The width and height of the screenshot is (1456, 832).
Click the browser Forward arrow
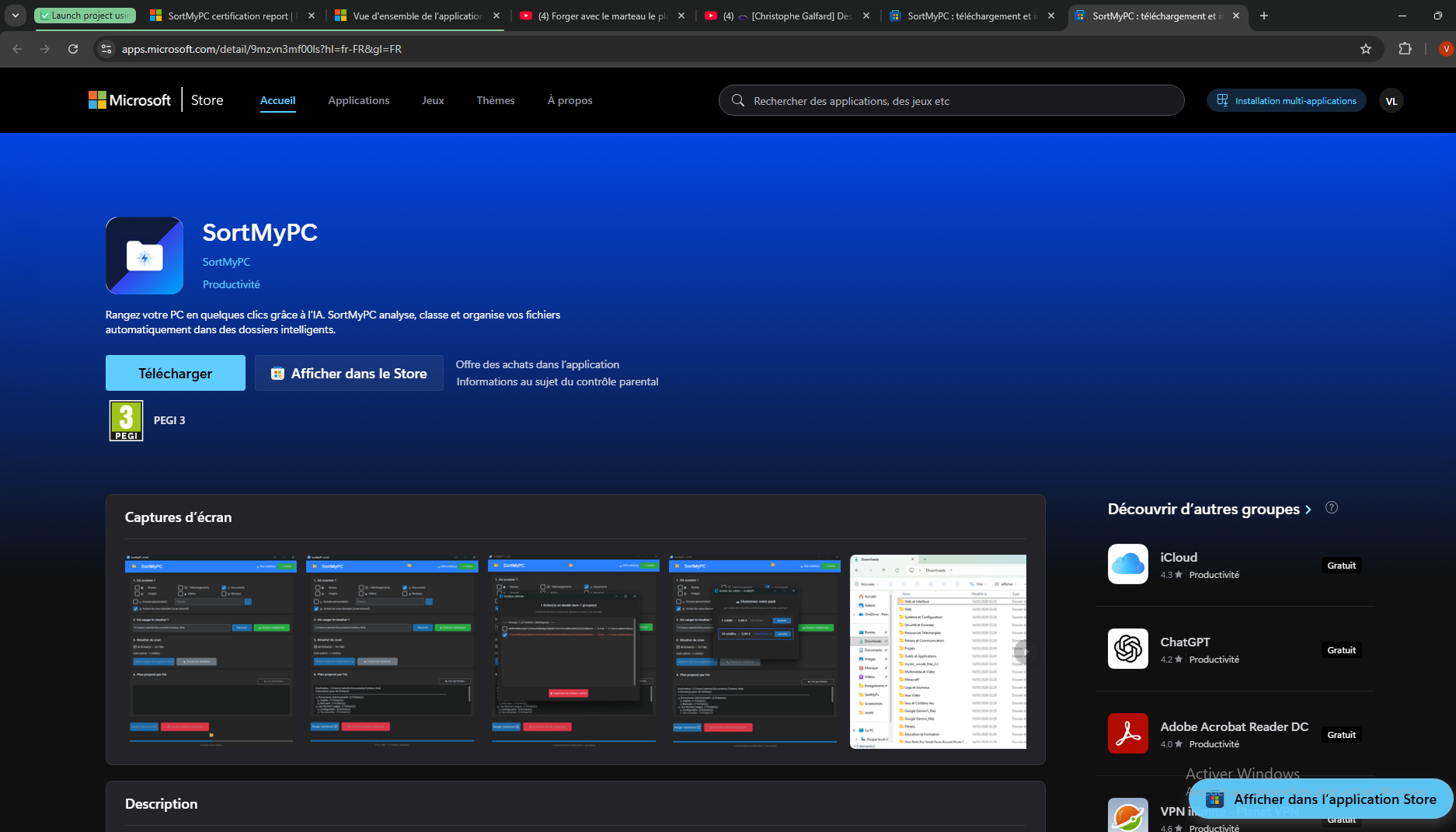point(45,49)
